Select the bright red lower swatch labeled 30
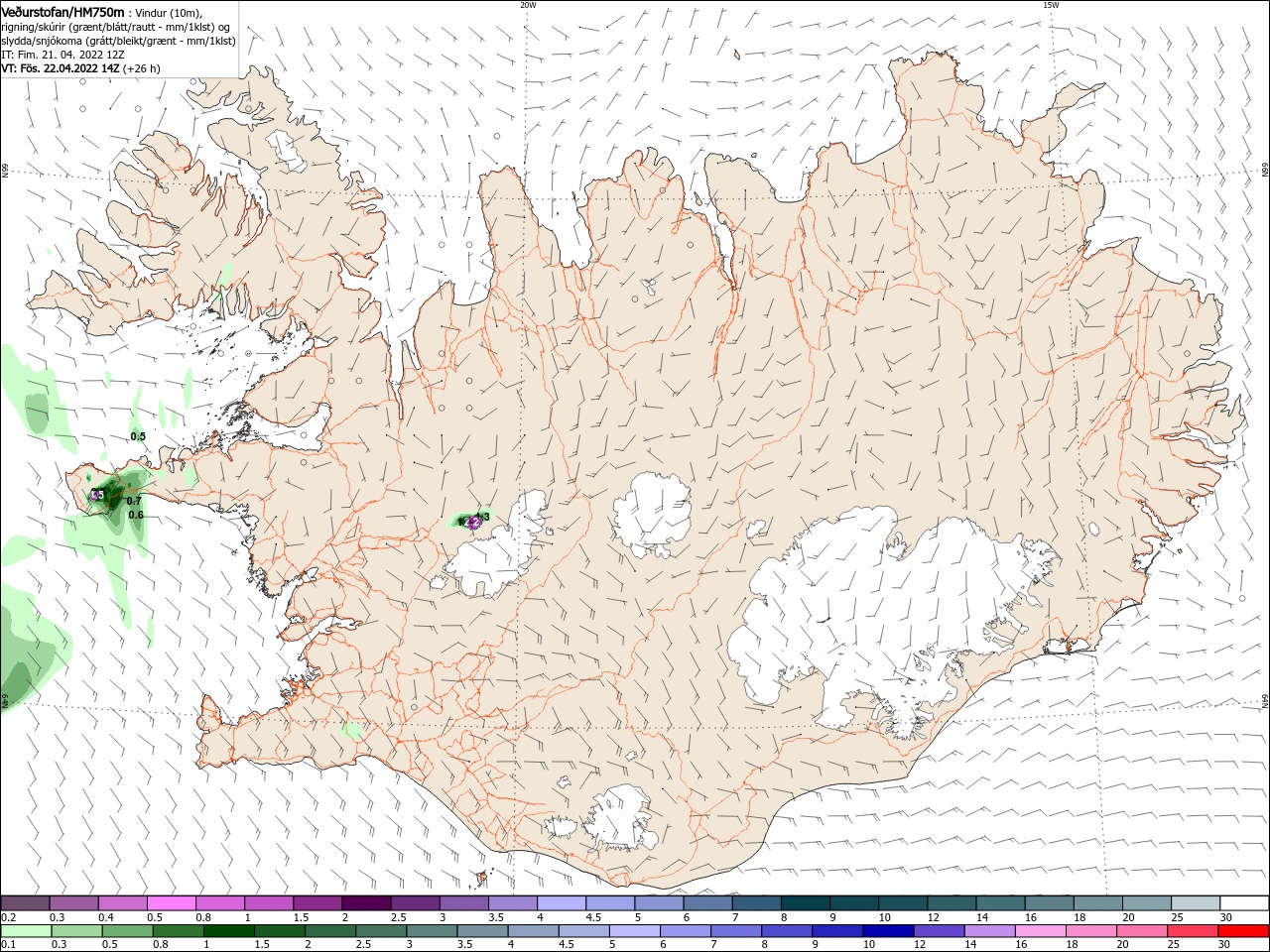The width and height of the screenshot is (1270, 952). pos(1244,931)
